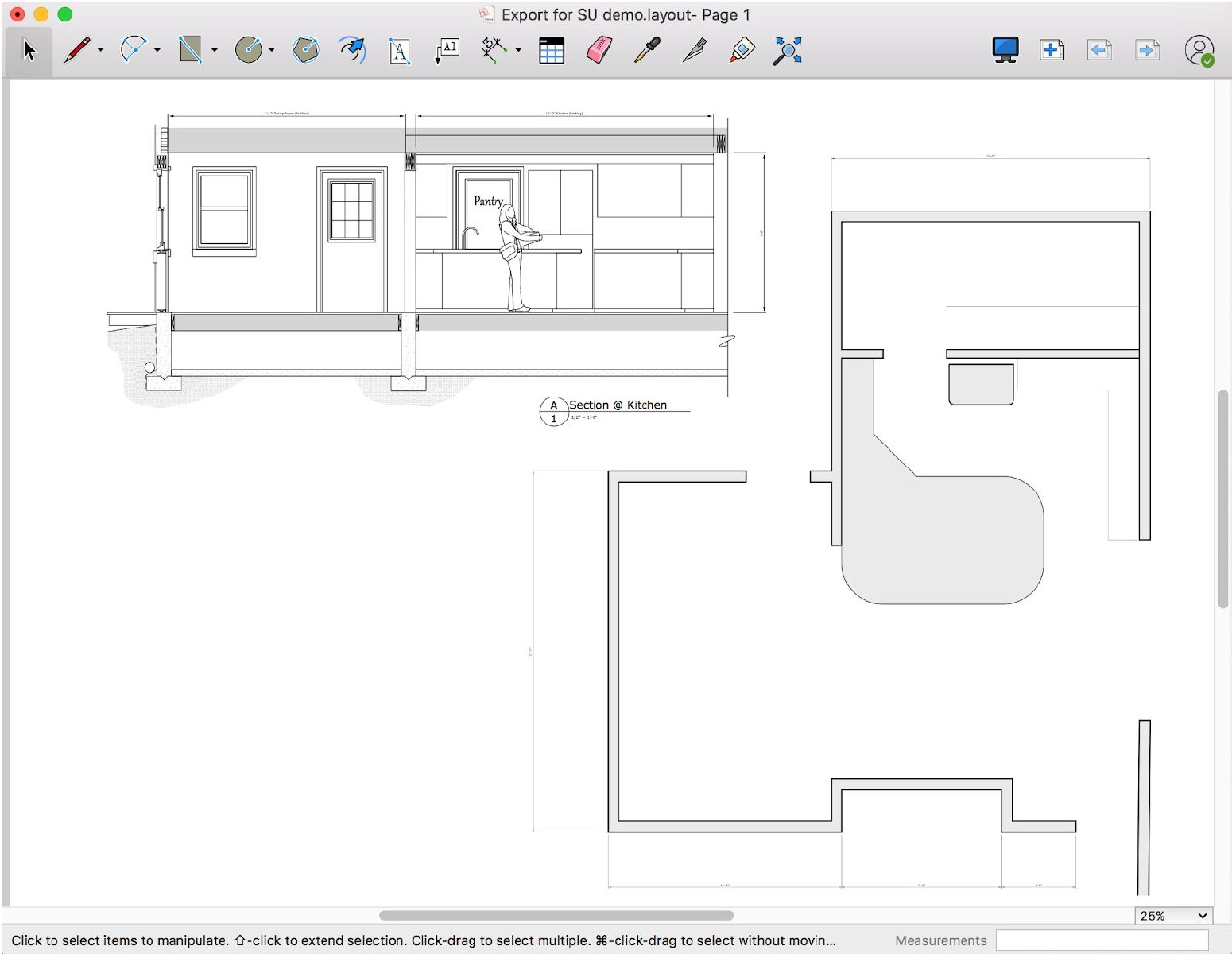Select the arrow Select tool
The width and height of the screenshot is (1232, 954).
[29, 51]
